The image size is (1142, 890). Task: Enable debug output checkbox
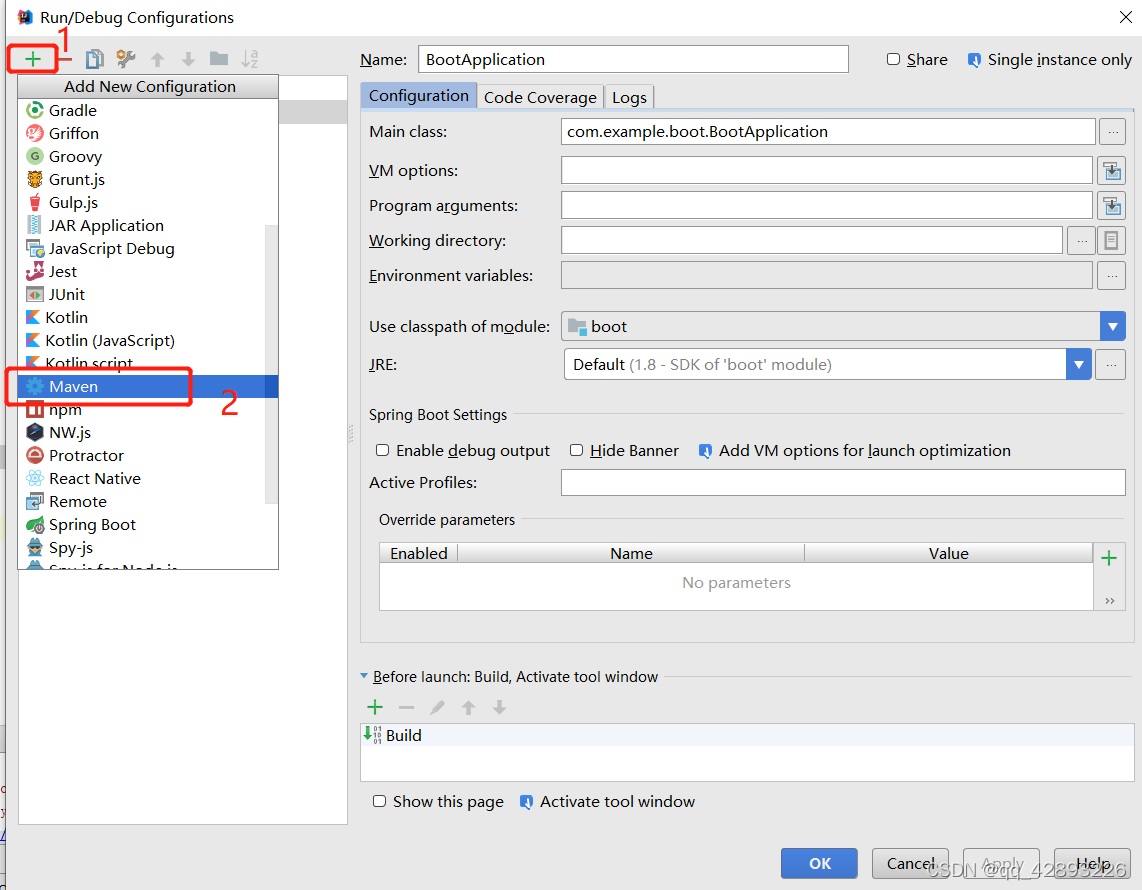click(x=382, y=450)
